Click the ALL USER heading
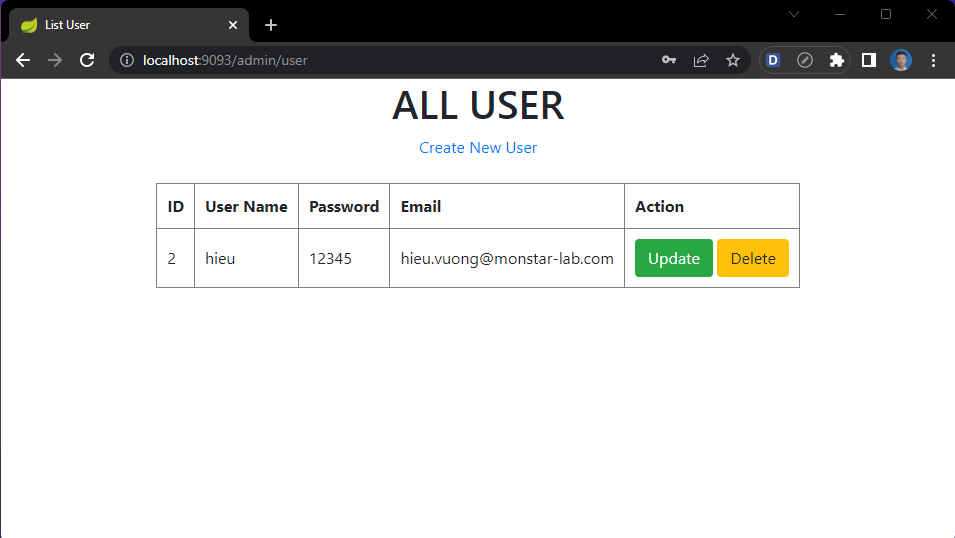 click(478, 105)
